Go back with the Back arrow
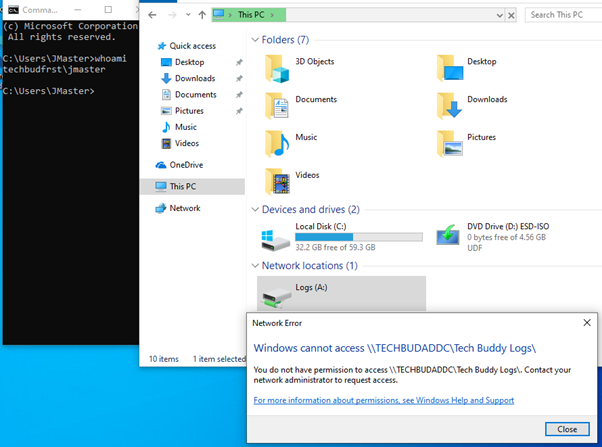The height and width of the screenshot is (447, 602). click(152, 15)
